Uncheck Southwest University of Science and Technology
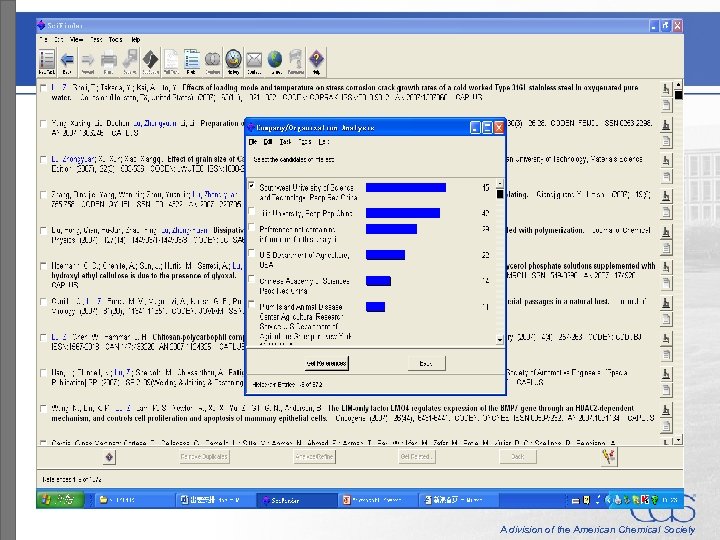Viewport: 720px width, 540px height. [x=252, y=186]
